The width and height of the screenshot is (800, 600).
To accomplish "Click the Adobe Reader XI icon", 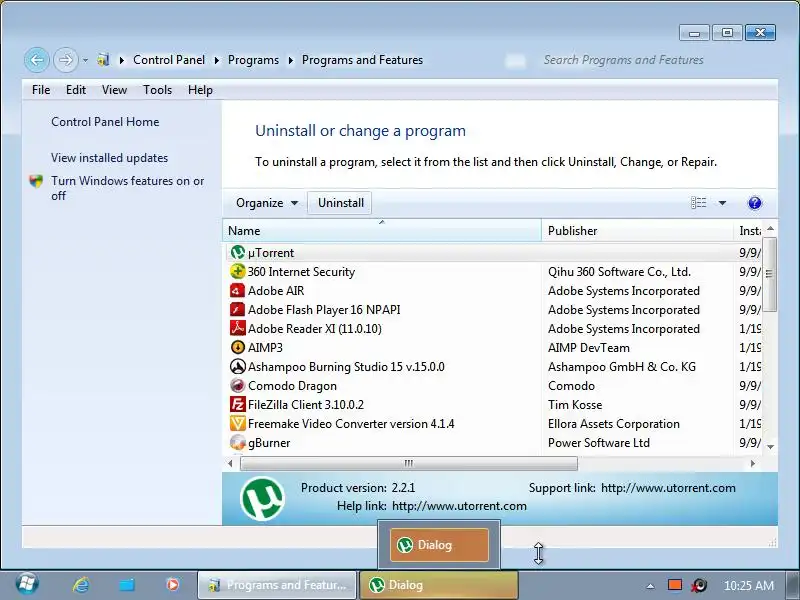I will pos(237,328).
